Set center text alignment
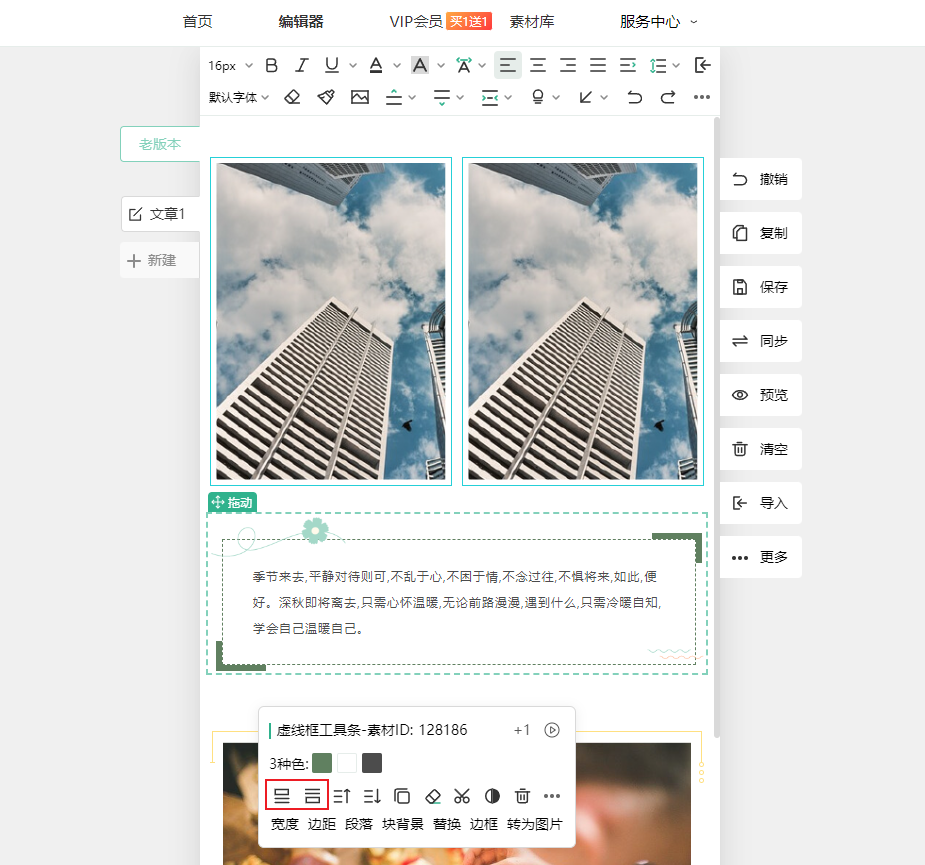925x865 pixels. 537,65
